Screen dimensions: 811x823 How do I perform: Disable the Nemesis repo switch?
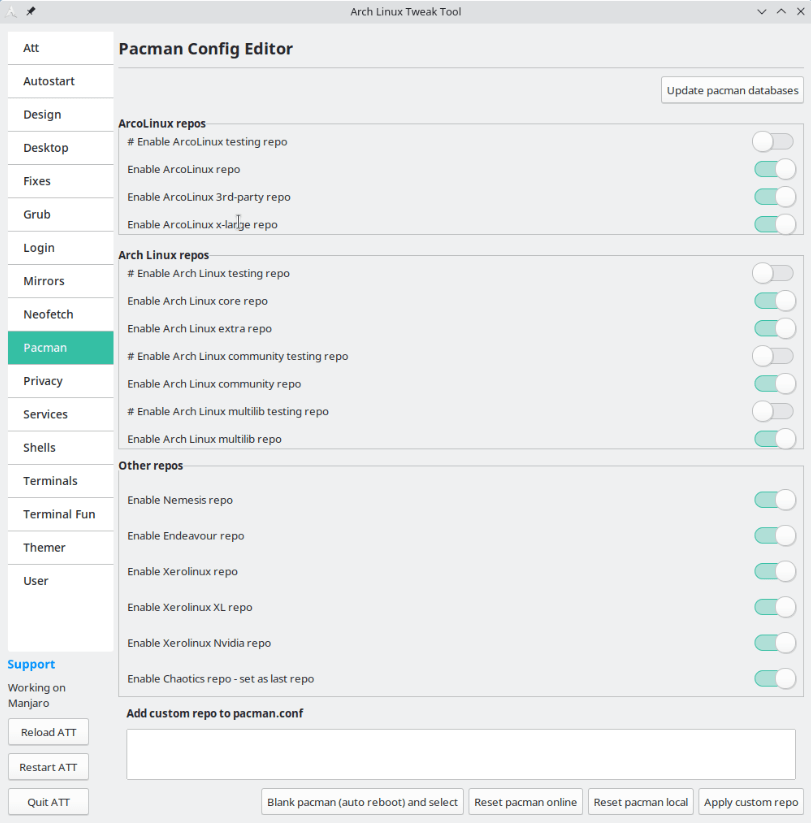[775, 500]
